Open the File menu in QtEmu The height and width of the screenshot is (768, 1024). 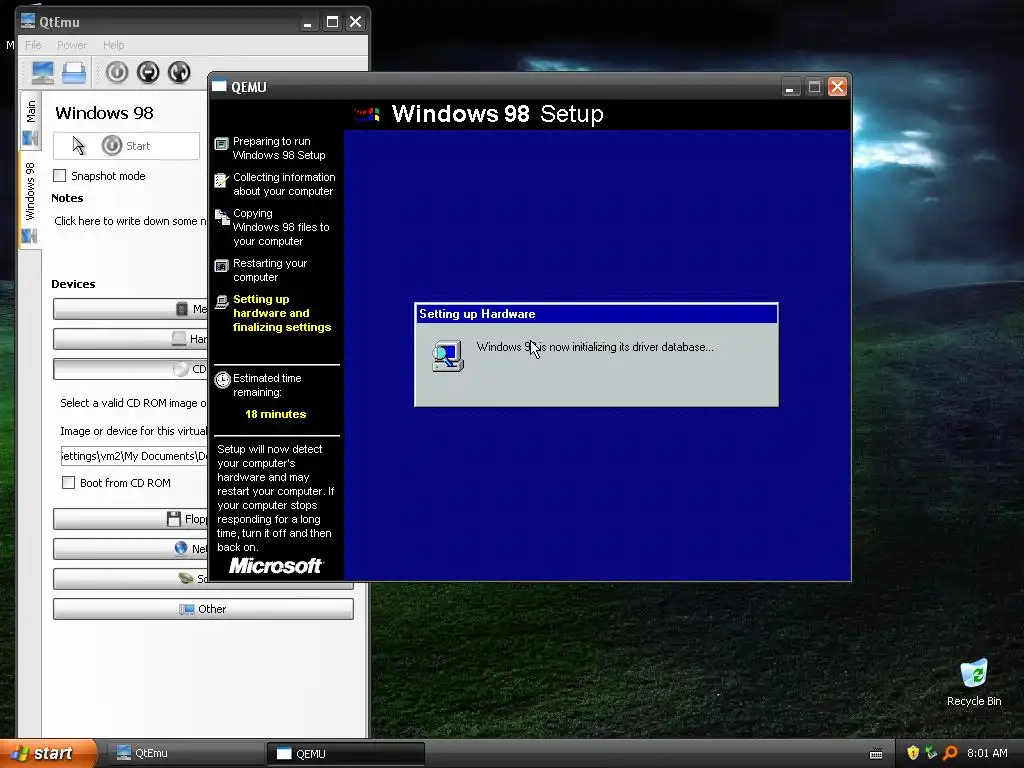tap(33, 45)
